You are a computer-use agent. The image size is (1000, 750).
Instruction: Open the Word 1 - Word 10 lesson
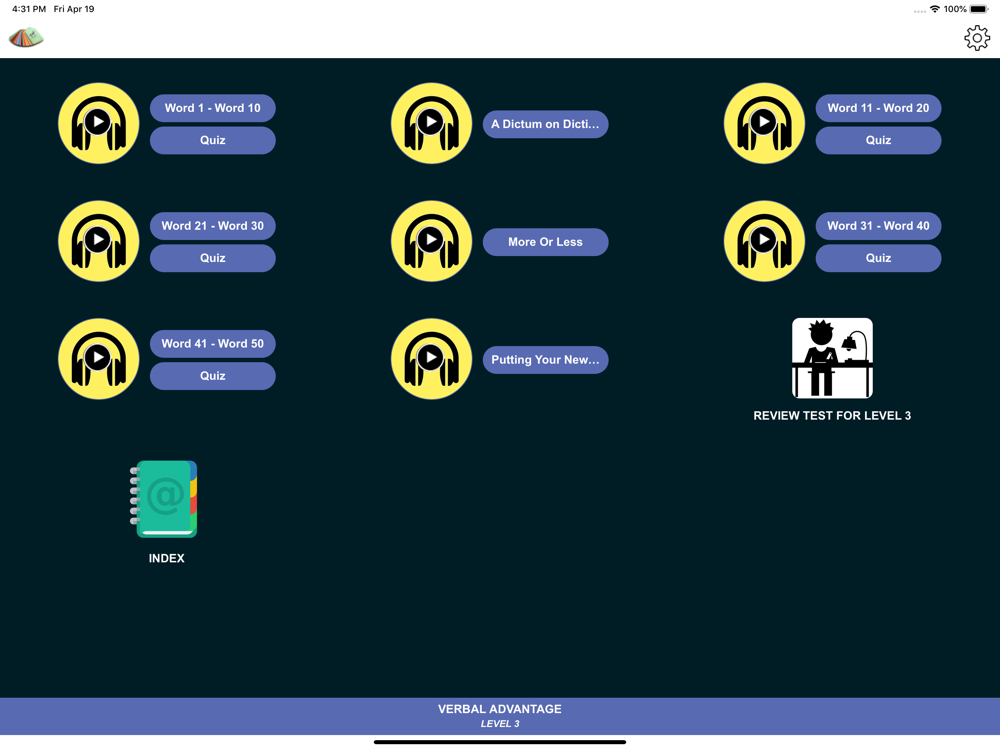point(212,108)
